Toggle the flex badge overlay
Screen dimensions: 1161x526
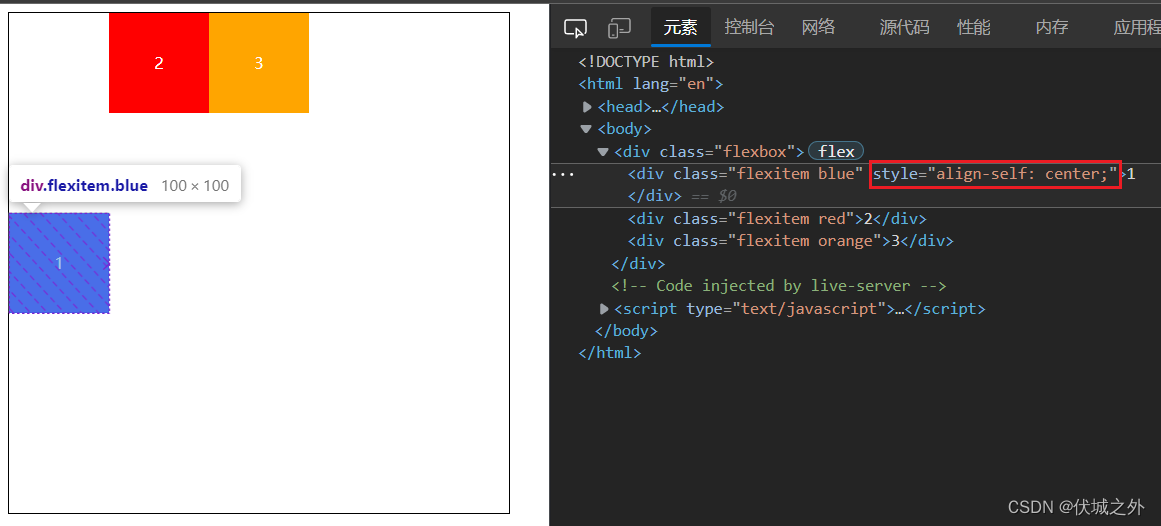click(x=836, y=152)
